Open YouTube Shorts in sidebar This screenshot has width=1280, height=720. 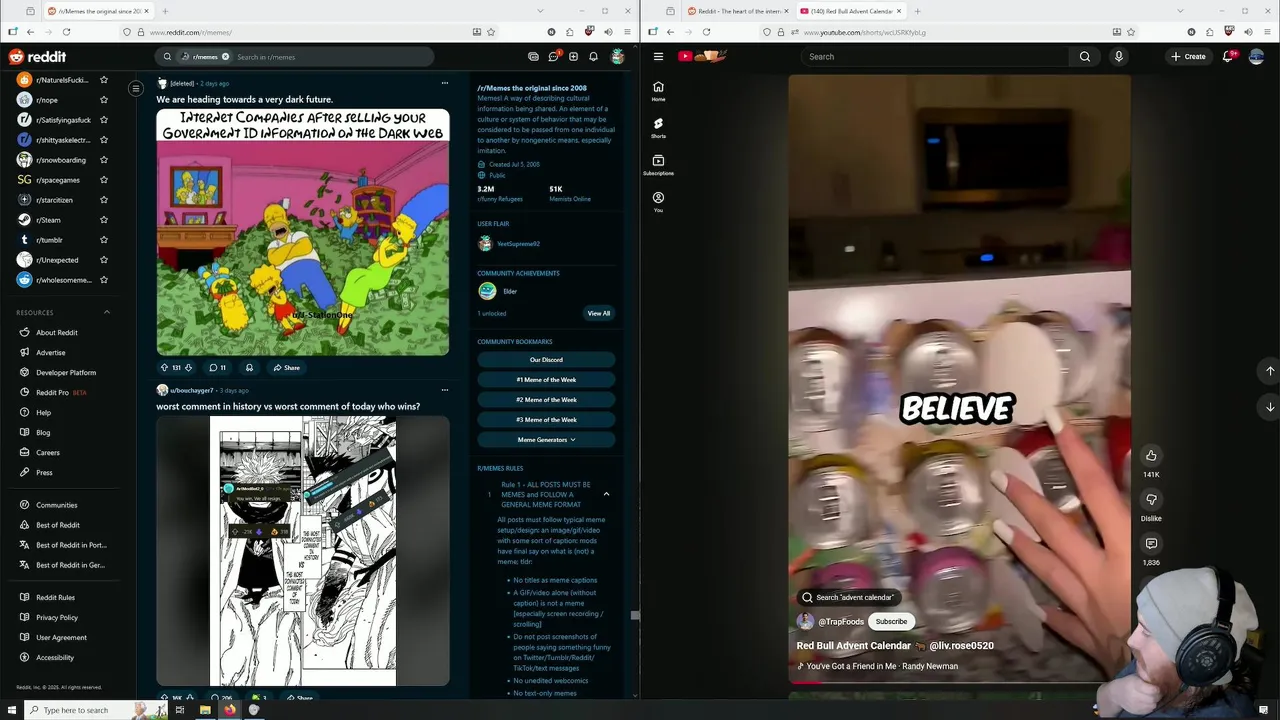click(x=658, y=128)
